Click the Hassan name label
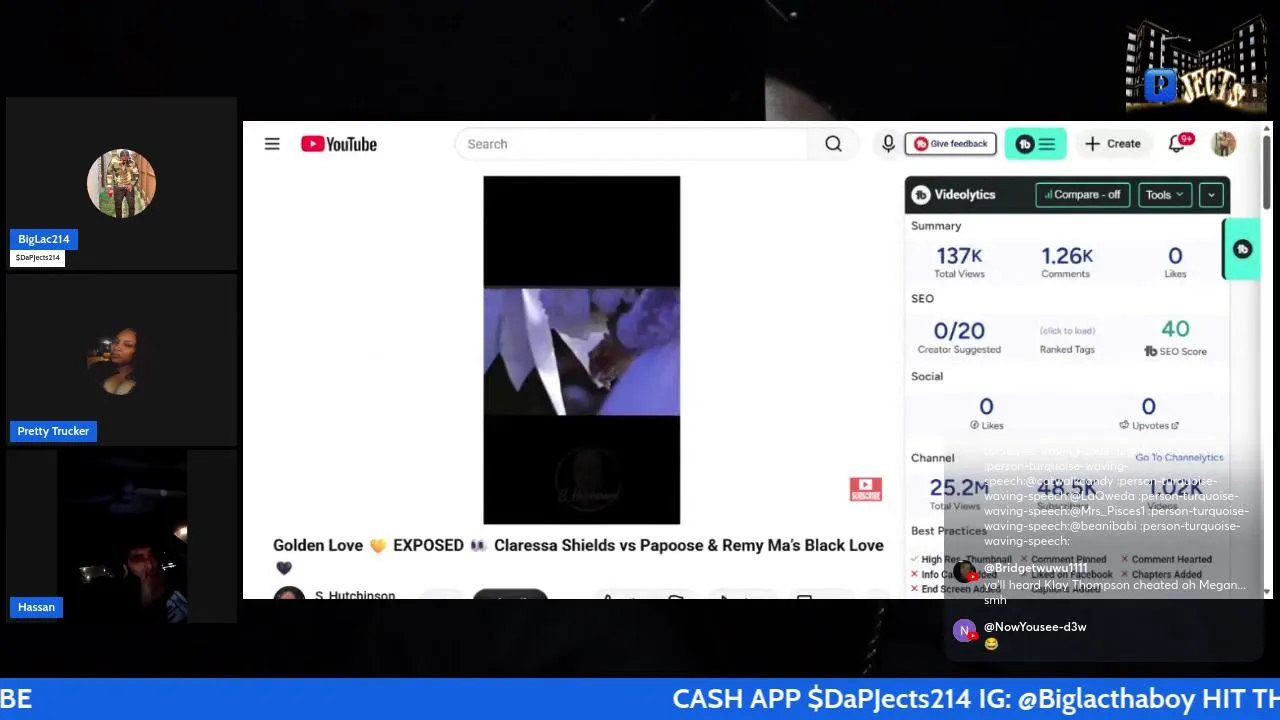This screenshot has height=720, width=1280. [36, 607]
